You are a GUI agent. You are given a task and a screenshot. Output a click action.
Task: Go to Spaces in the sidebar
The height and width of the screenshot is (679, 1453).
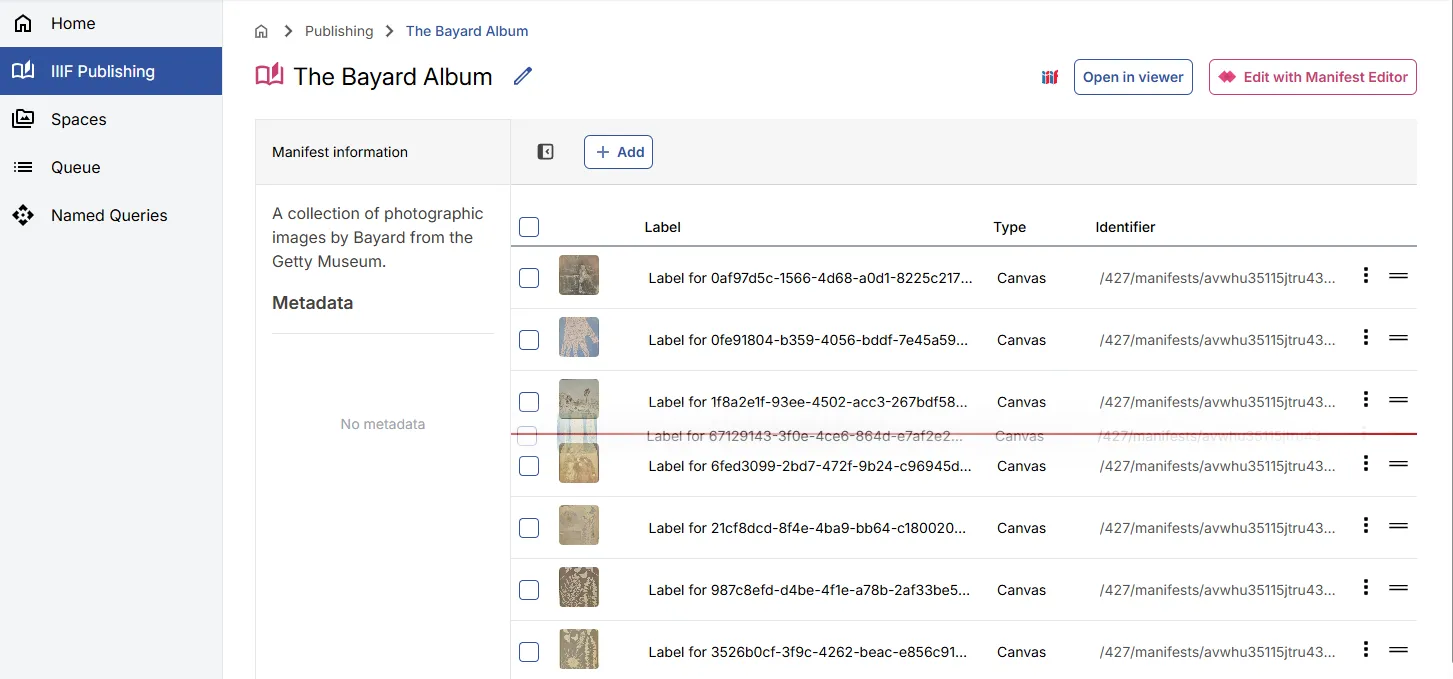pyautogui.click(x=78, y=119)
